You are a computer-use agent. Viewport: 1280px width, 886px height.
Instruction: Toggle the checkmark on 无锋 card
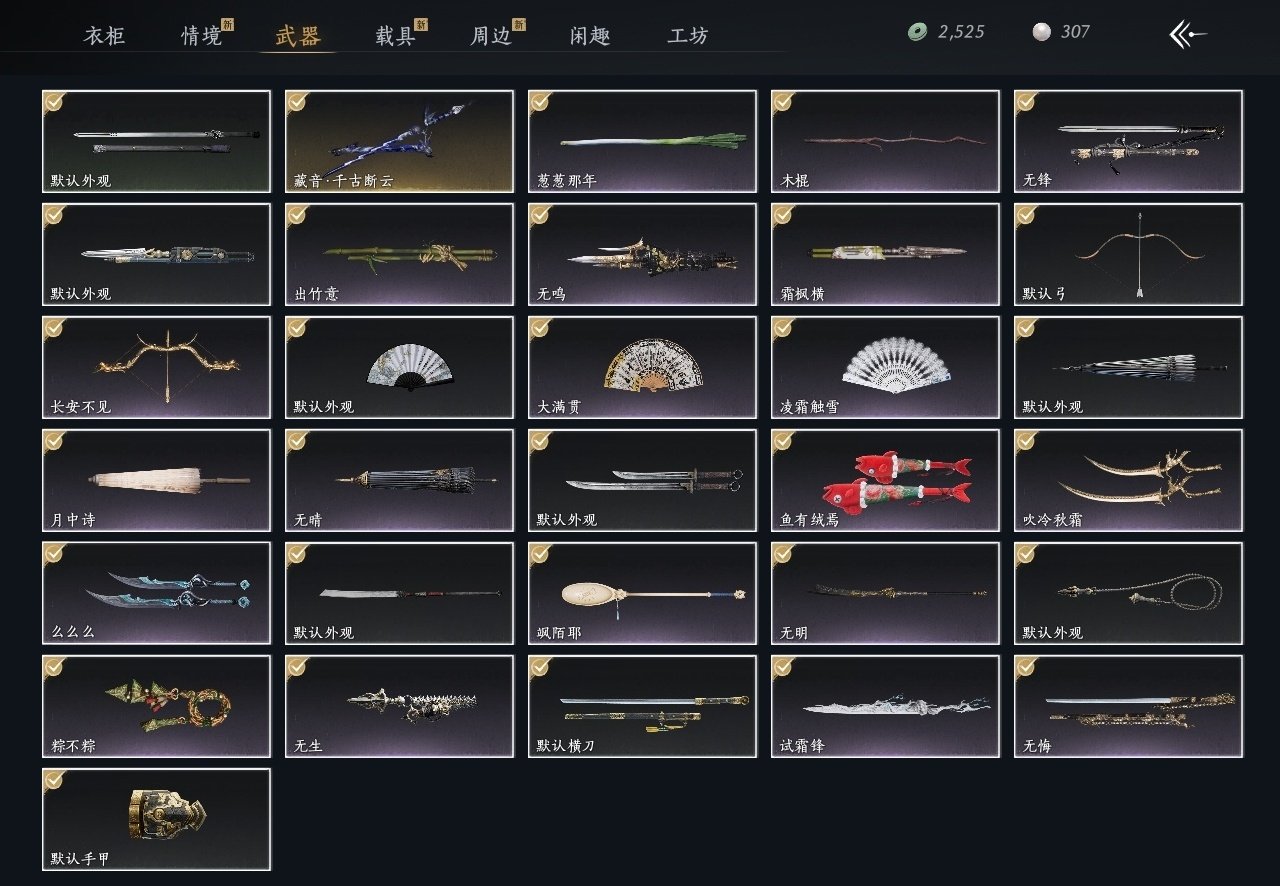[1026, 101]
